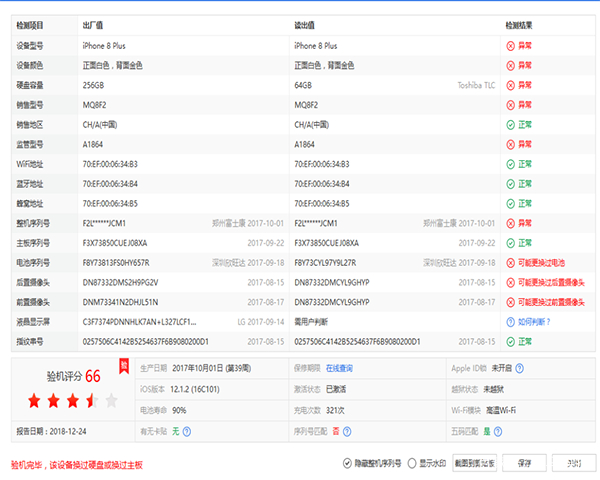Screen dimensions: 600x480
Task: Click the 可能更换过前置摄像头 result text
Action: [x=551, y=302]
